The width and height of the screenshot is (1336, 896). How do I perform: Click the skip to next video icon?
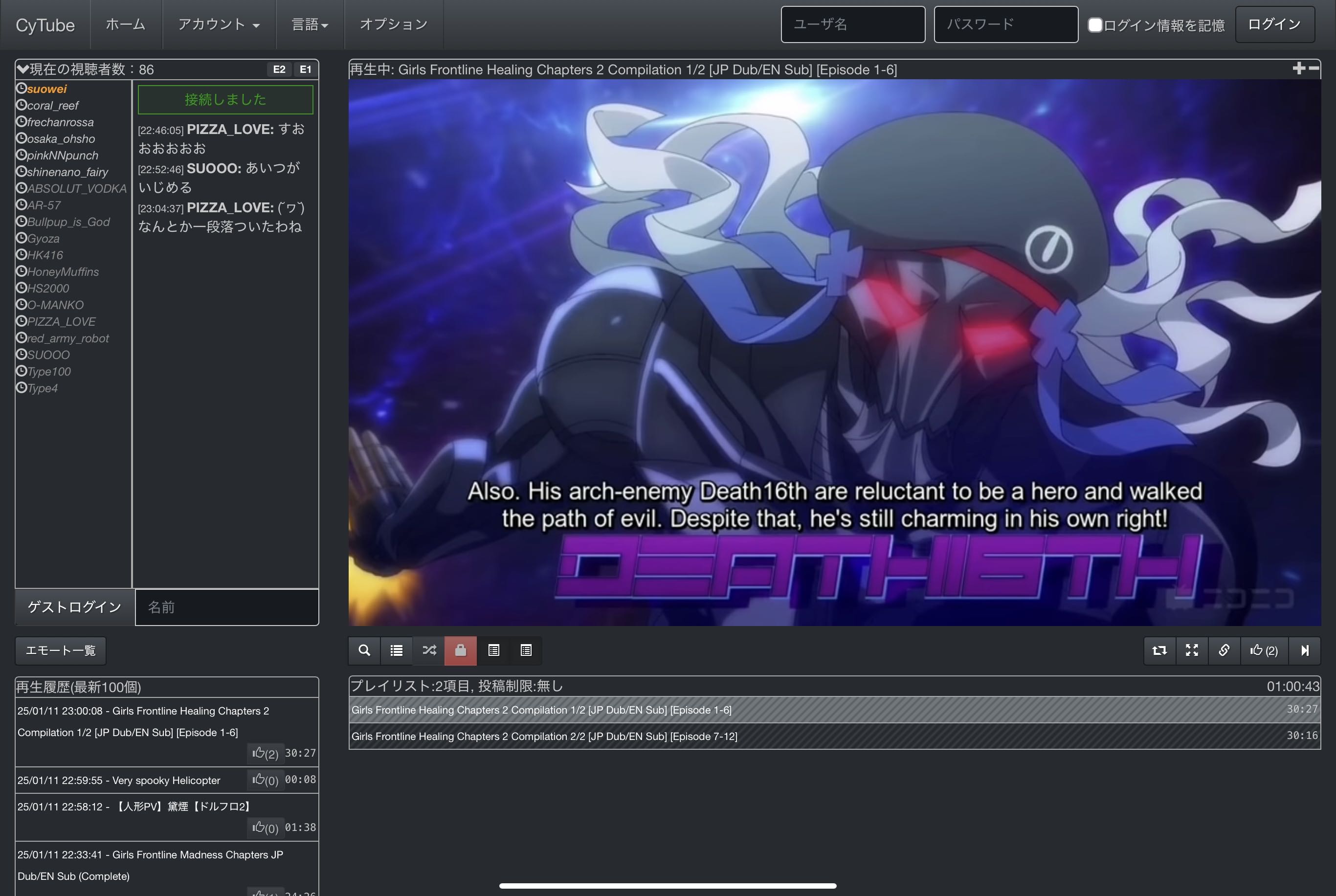1305,650
